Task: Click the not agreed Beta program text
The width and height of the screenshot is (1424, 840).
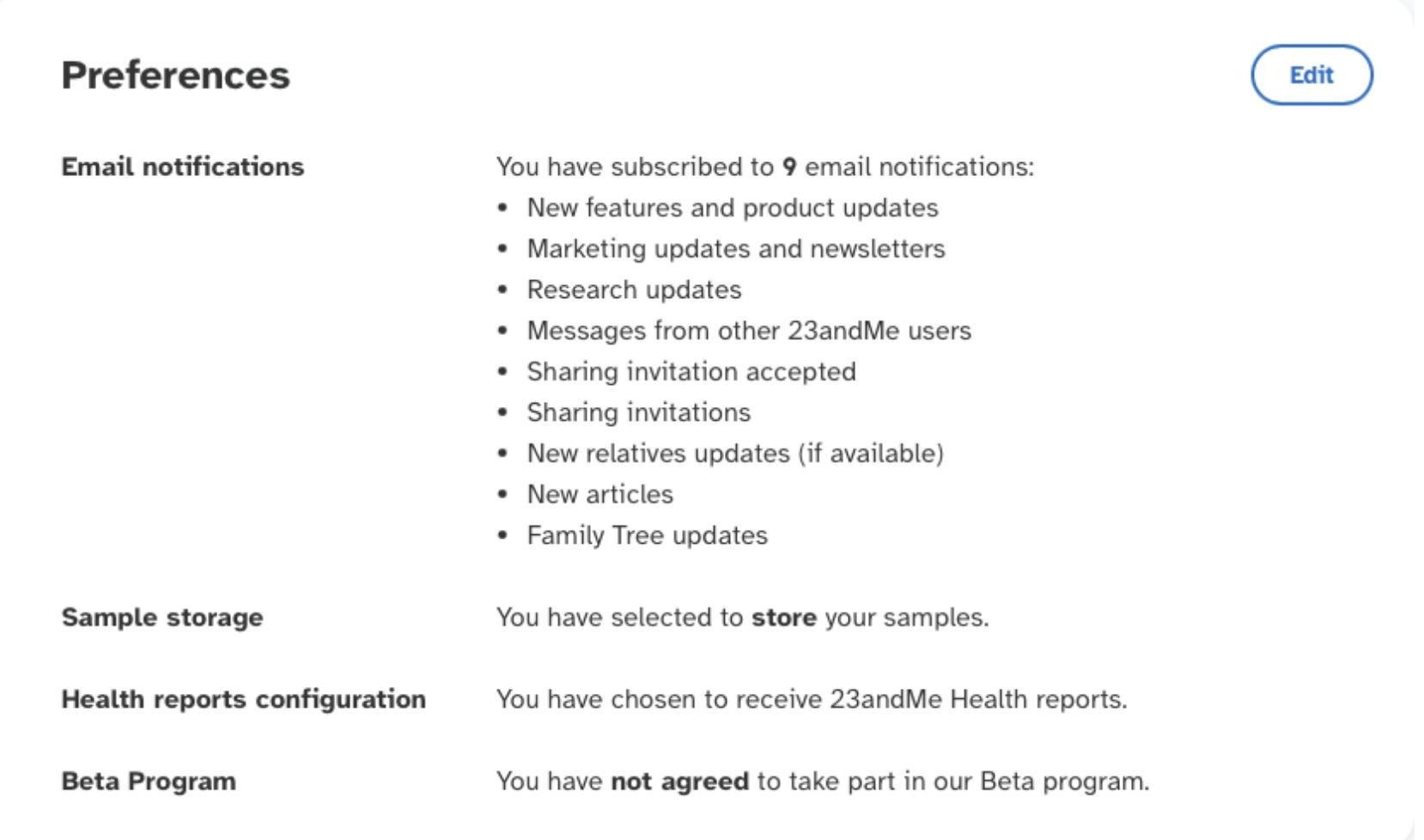Action: tap(822, 782)
